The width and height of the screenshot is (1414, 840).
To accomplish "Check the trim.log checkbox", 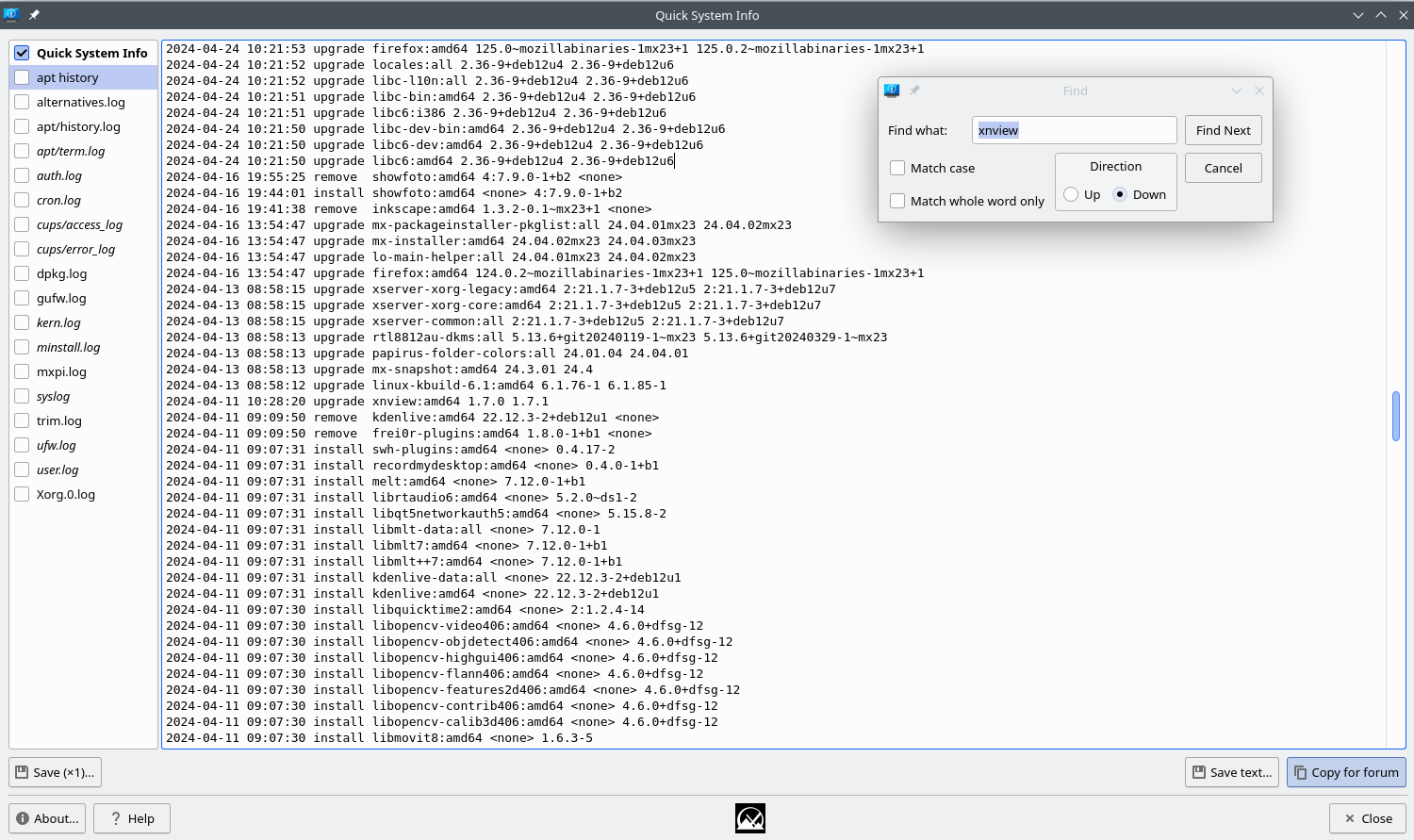I will [22, 420].
